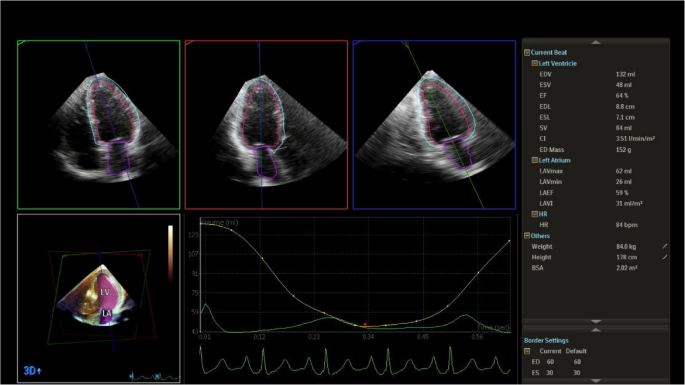Click the EDV row label

coord(545,74)
